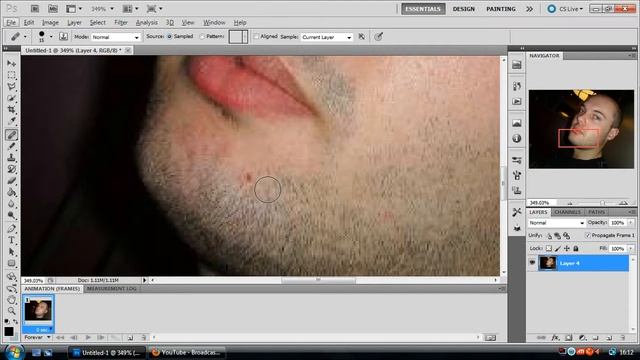Select the Pen tool

11,229
